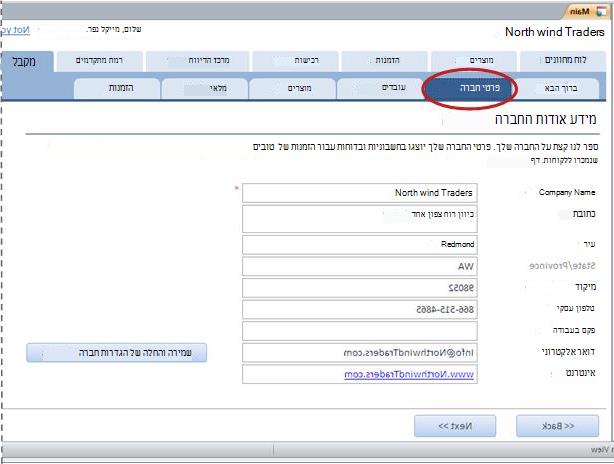Click the אינטרנט label

tap(580, 373)
